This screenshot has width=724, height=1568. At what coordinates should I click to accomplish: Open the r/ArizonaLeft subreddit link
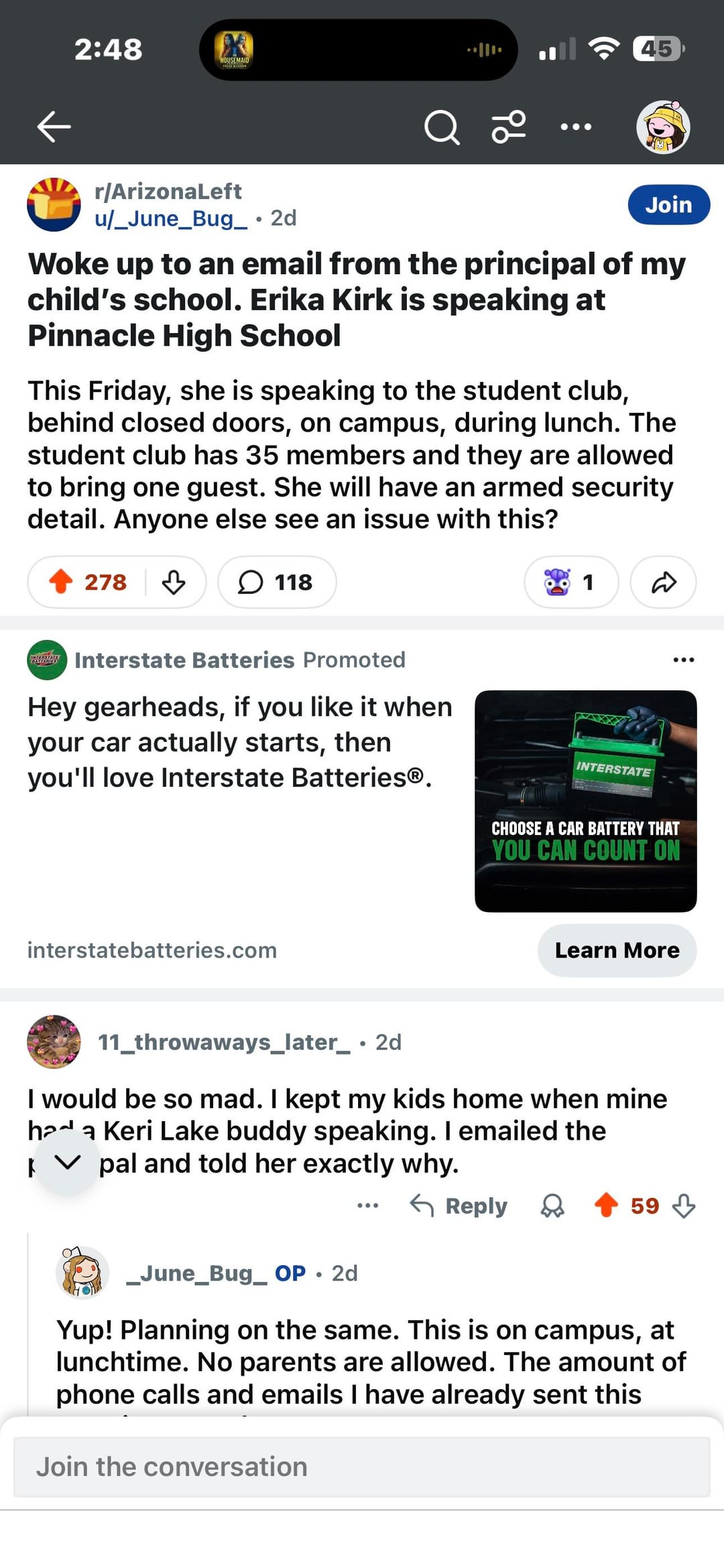click(x=168, y=192)
